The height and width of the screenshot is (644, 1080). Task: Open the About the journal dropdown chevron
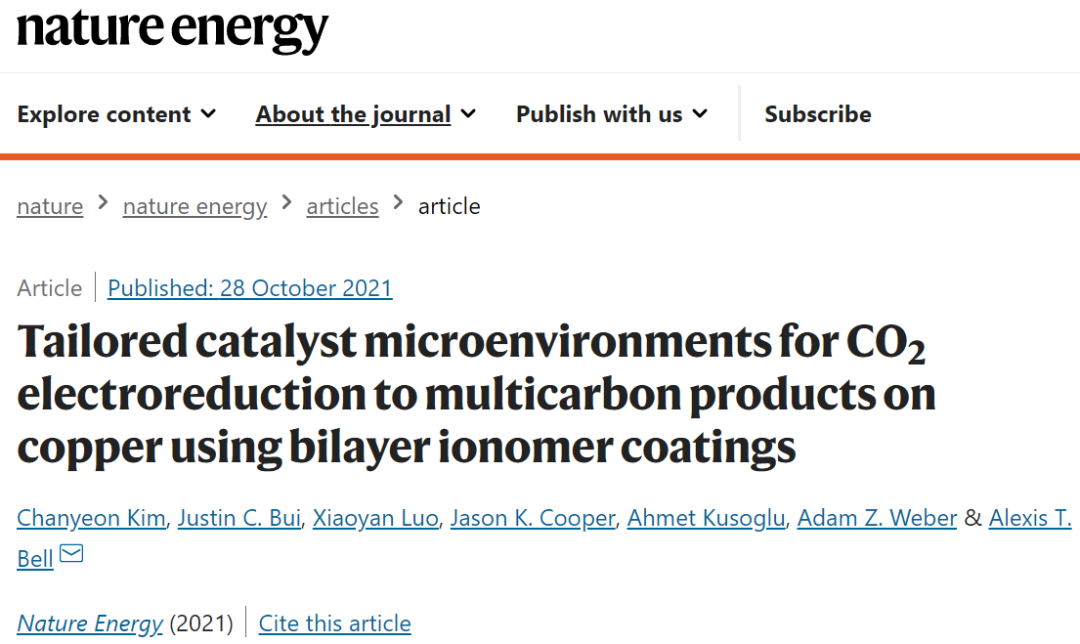468,114
